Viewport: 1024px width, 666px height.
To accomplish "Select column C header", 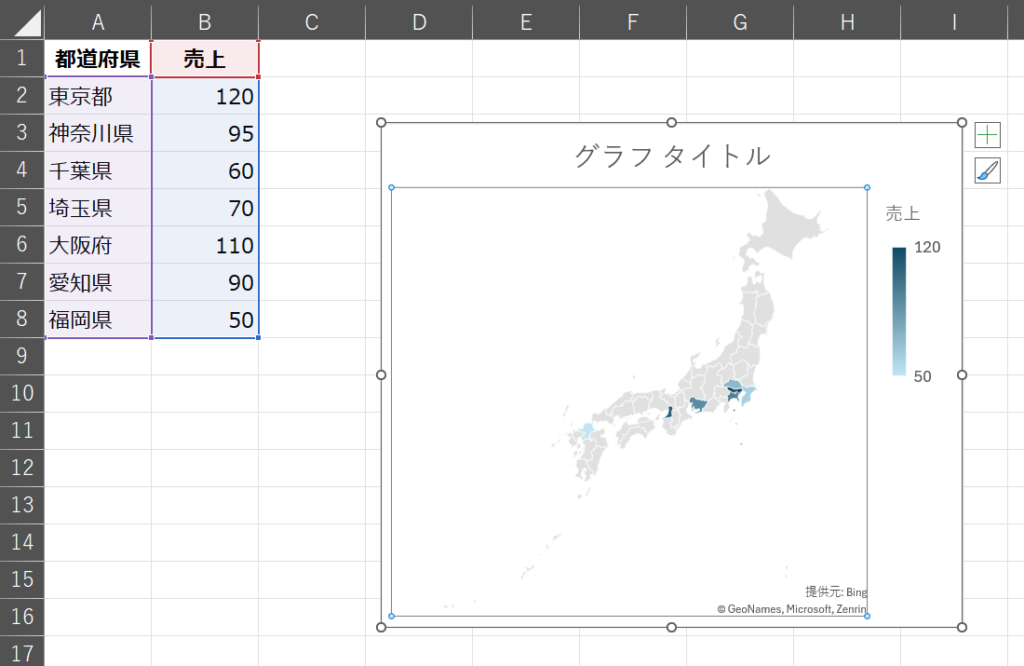I will tap(311, 21).
